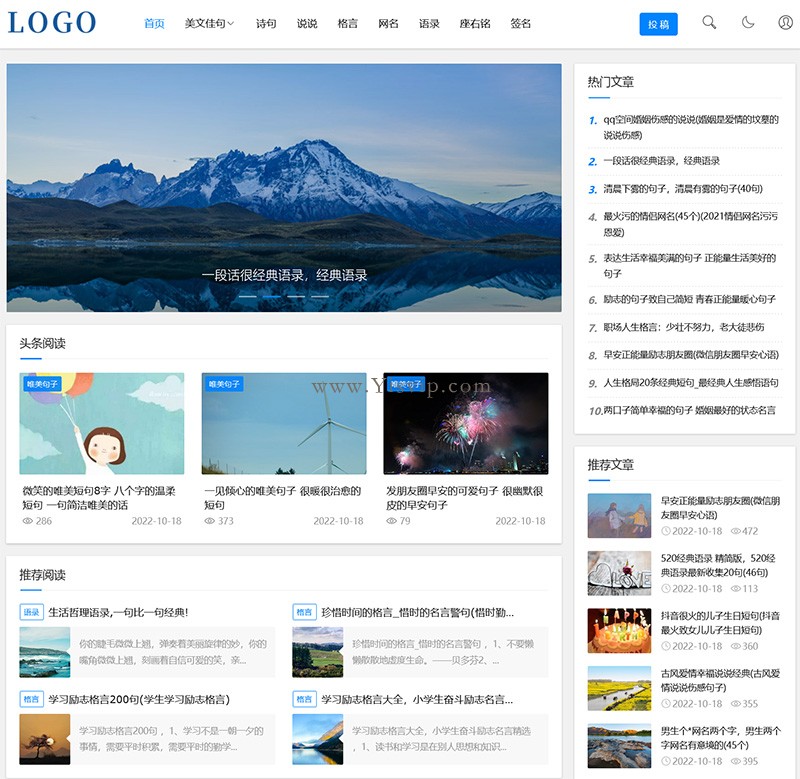Click the eye icon showing 472 in 推荐文章

point(735,530)
